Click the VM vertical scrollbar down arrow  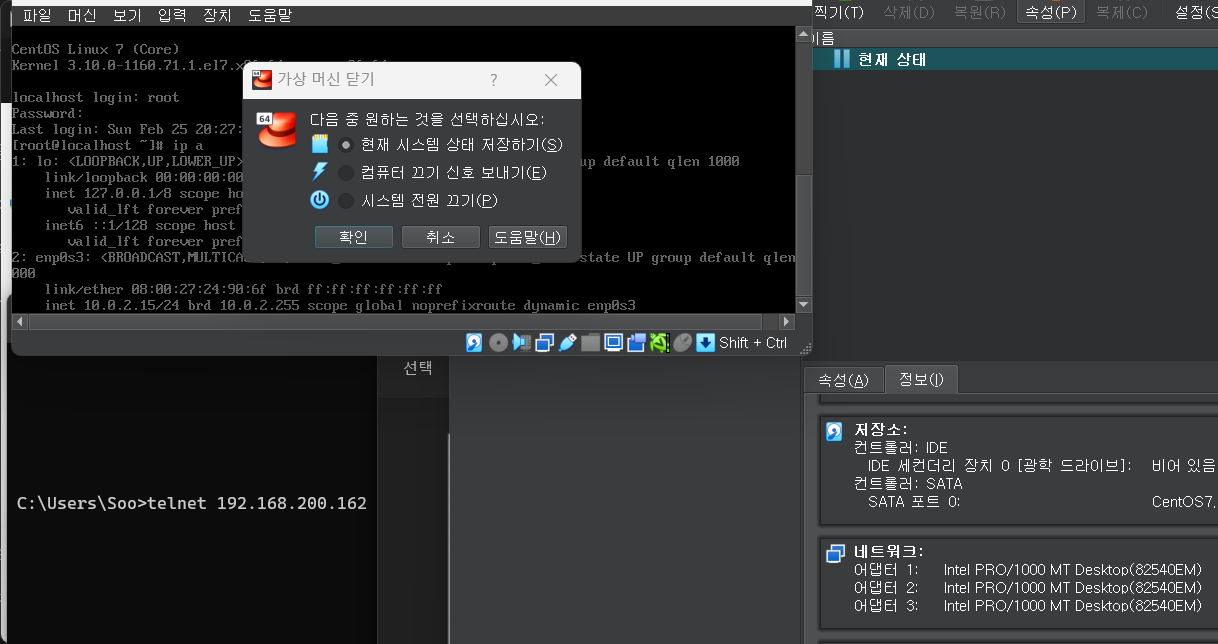tap(803, 304)
